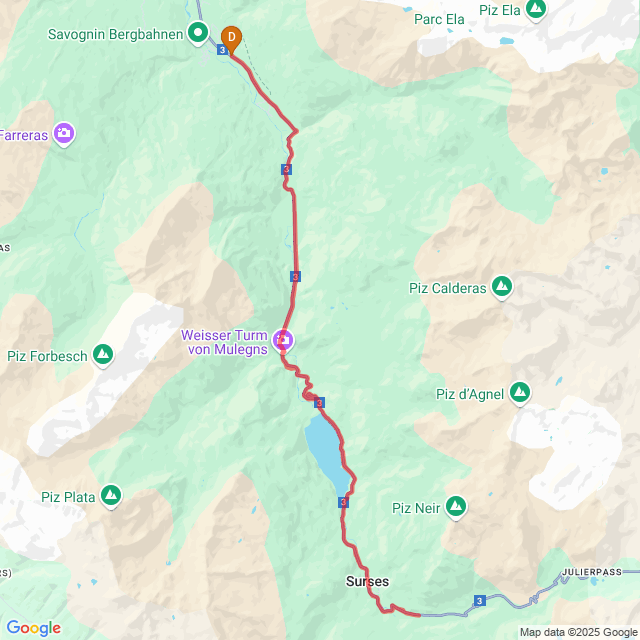Click the Julierpass label
The width and height of the screenshot is (640, 640).
pyautogui.click(x=591, y=572)
